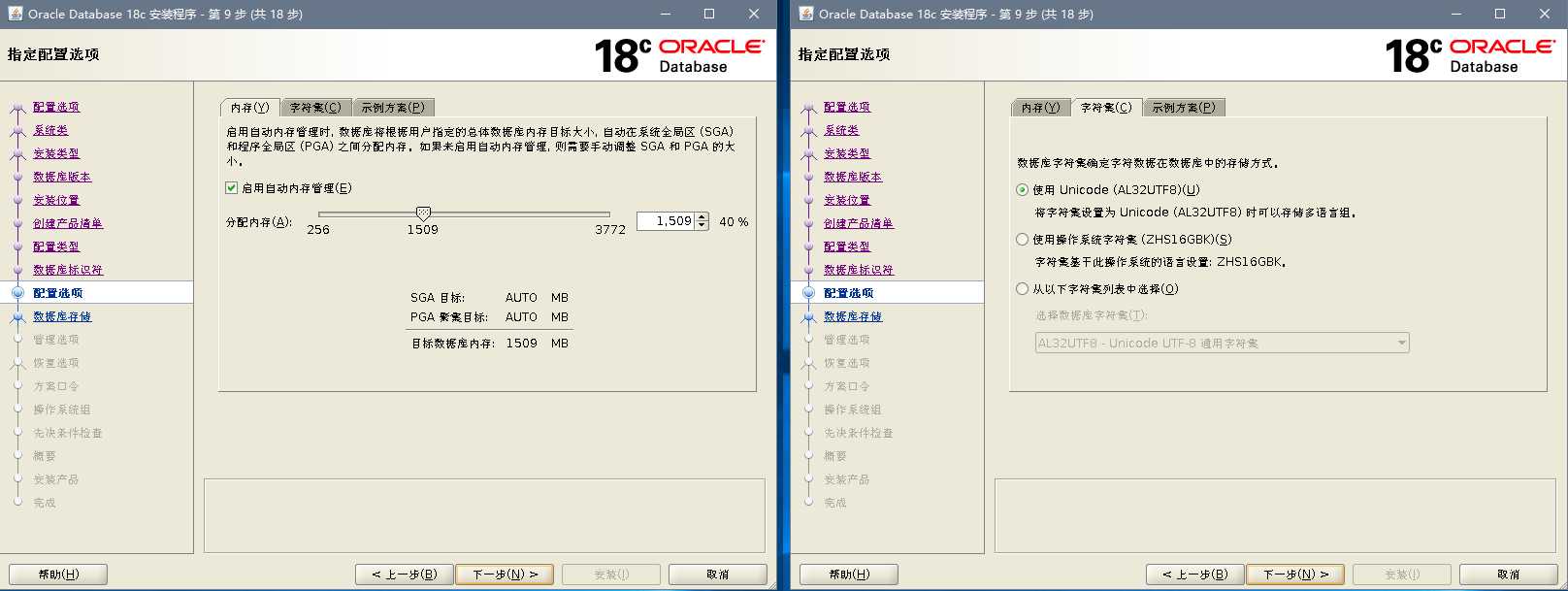Screen dimensions: 1568x591
Task: Open the AL32UTF8 - Unicode UTF-8 character set dropdown
Action: pyautogui.click(x=1222, y=344)
